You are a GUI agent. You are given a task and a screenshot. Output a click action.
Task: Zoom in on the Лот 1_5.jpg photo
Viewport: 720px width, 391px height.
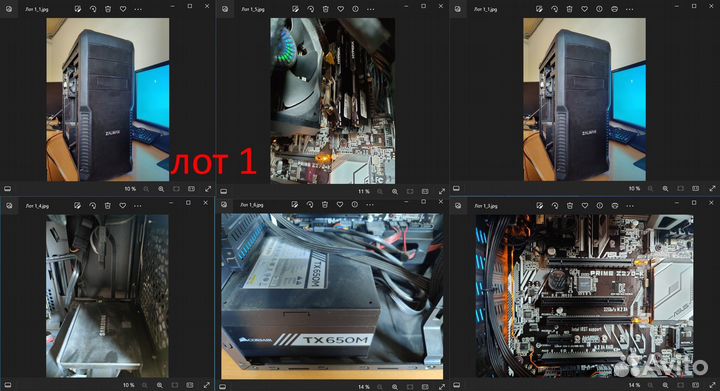point(395,191)
